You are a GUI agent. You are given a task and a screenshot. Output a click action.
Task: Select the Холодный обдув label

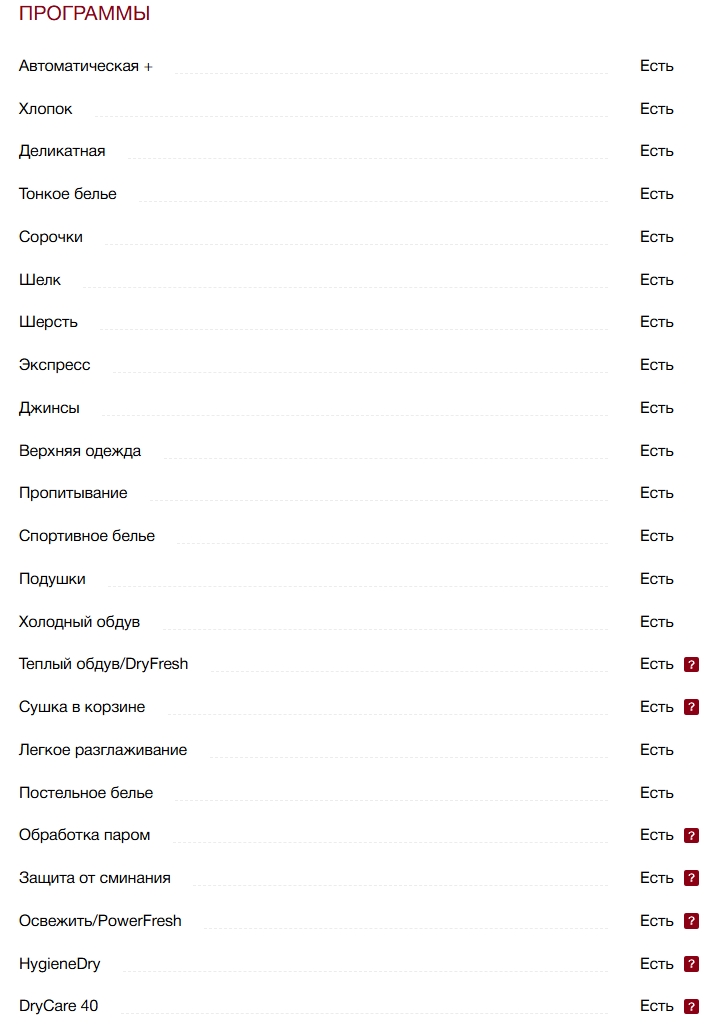point(79,622)
